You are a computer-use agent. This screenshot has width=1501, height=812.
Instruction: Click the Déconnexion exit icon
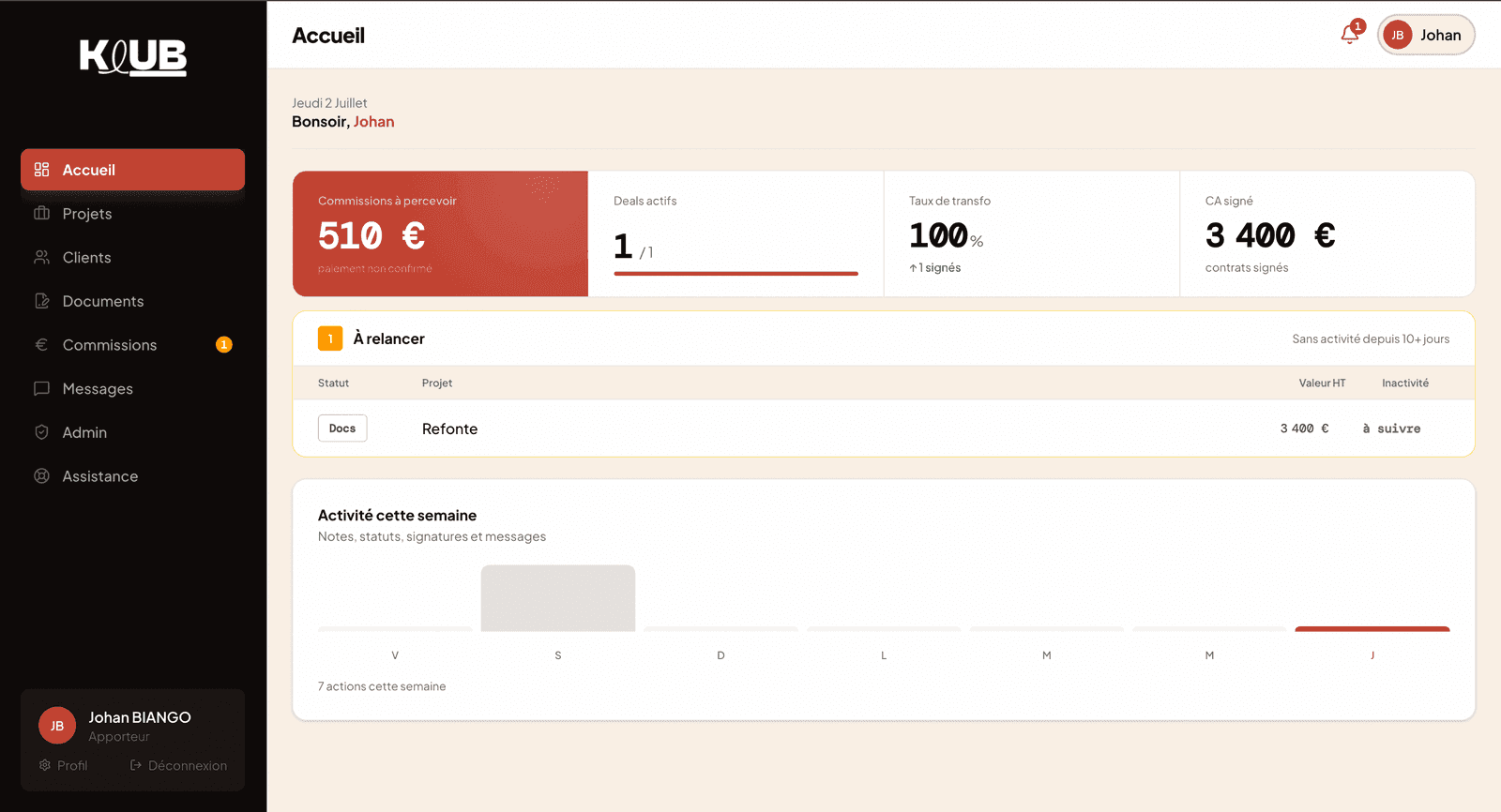coord(136,765)
